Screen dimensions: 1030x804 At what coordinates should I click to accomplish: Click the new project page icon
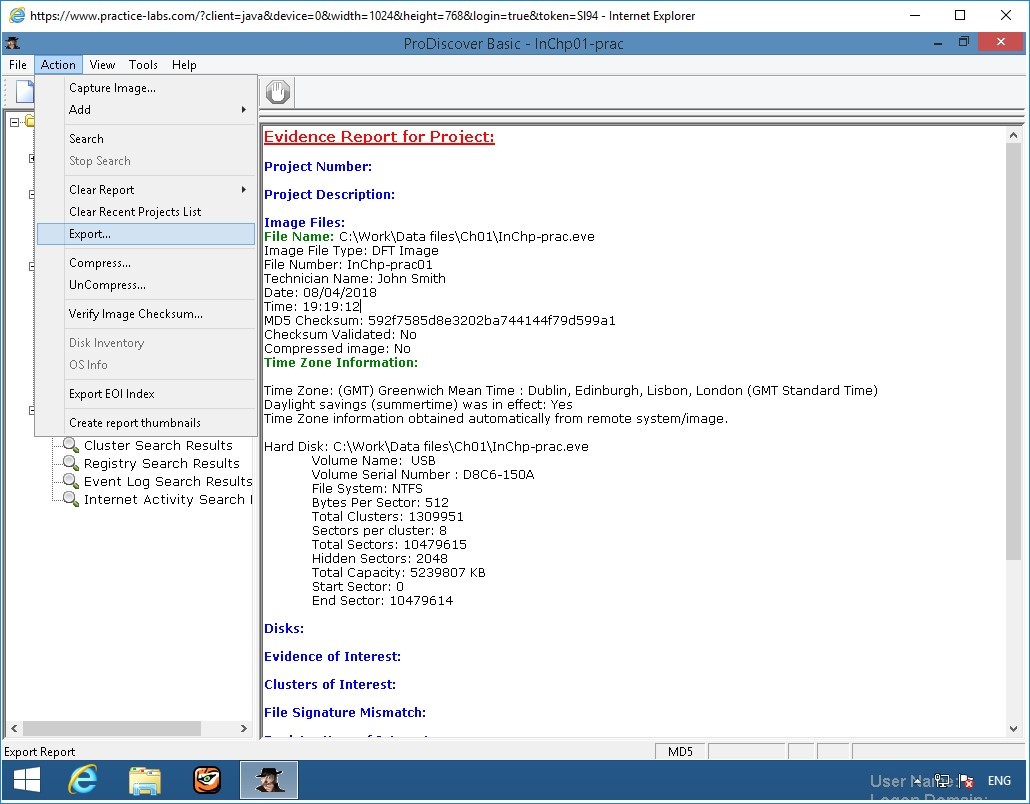(x=24, y=92)
